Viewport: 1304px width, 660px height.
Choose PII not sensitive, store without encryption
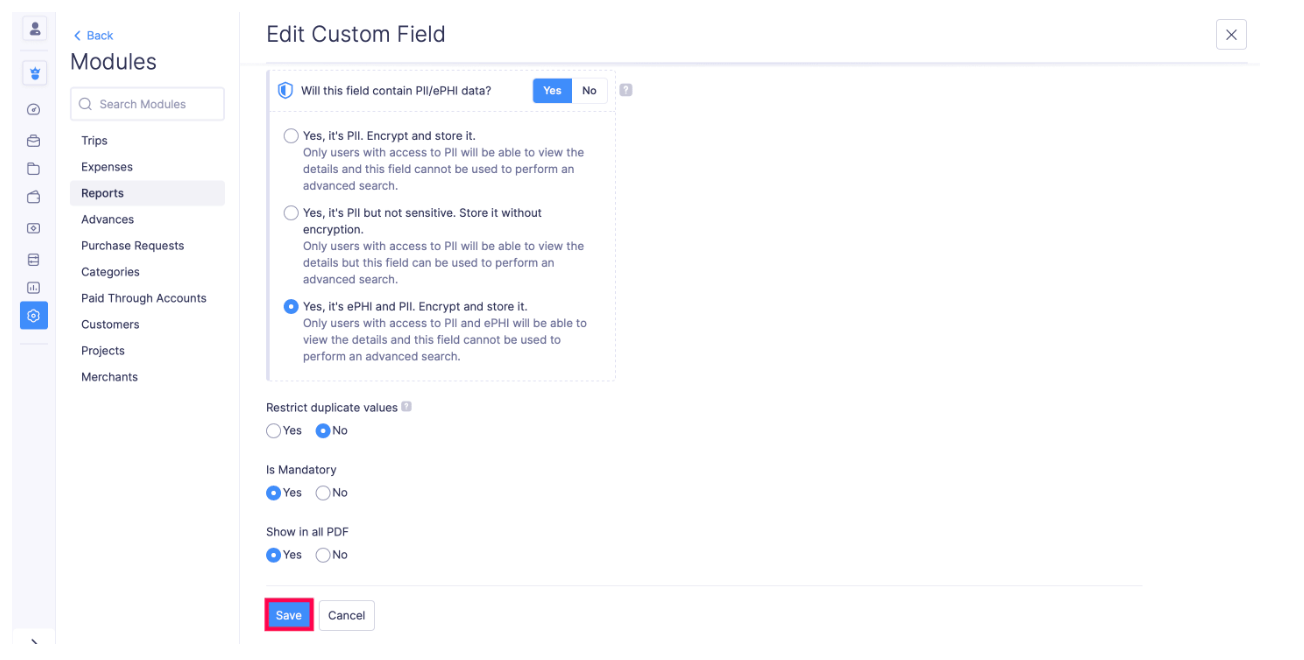(x=291, y=213)
